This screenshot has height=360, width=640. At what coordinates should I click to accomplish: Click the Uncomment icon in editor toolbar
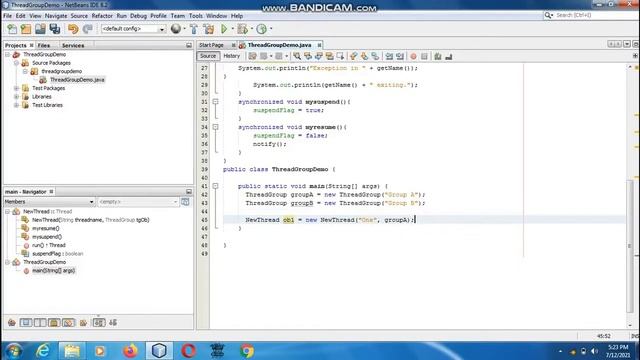(449, 56)
